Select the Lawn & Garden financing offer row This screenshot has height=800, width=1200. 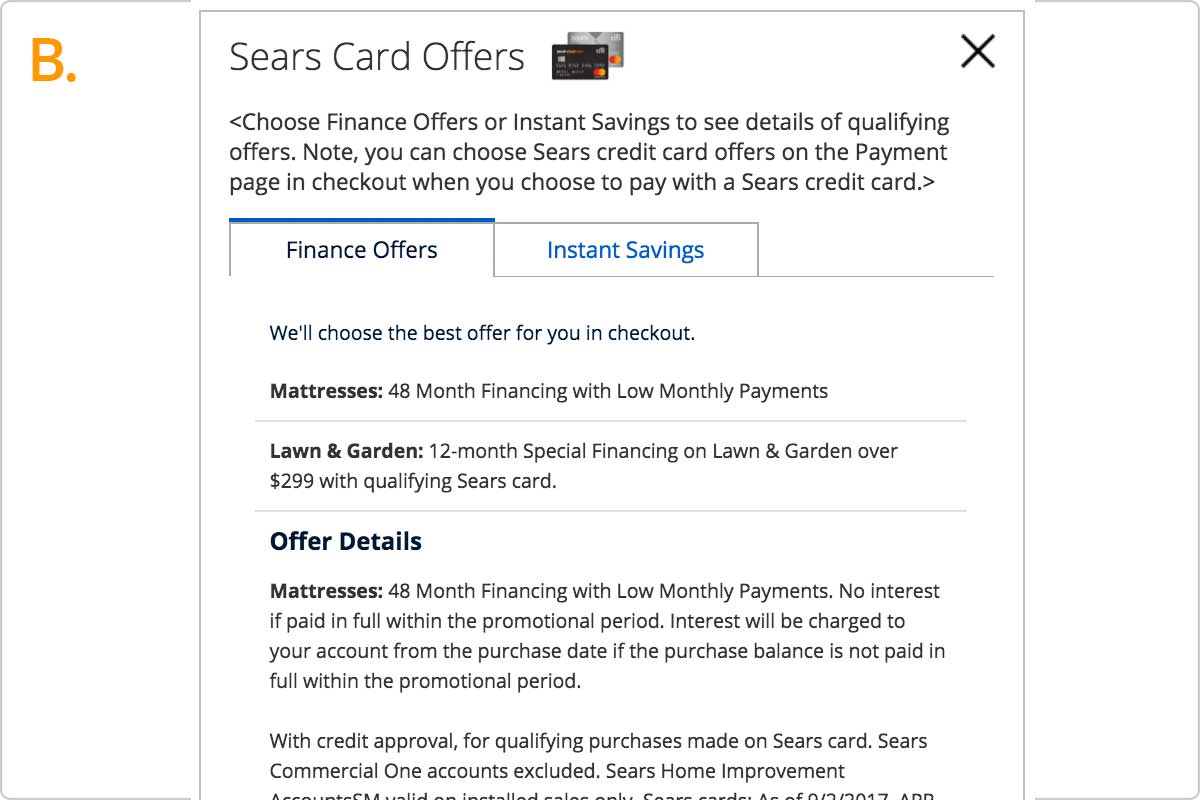(x=611, y=466)
